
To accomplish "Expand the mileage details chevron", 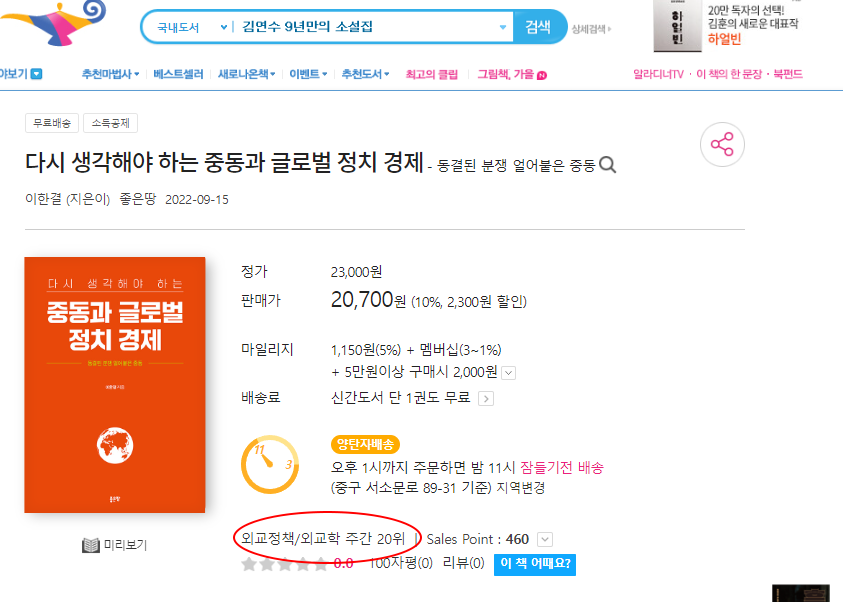I will 509,372.
